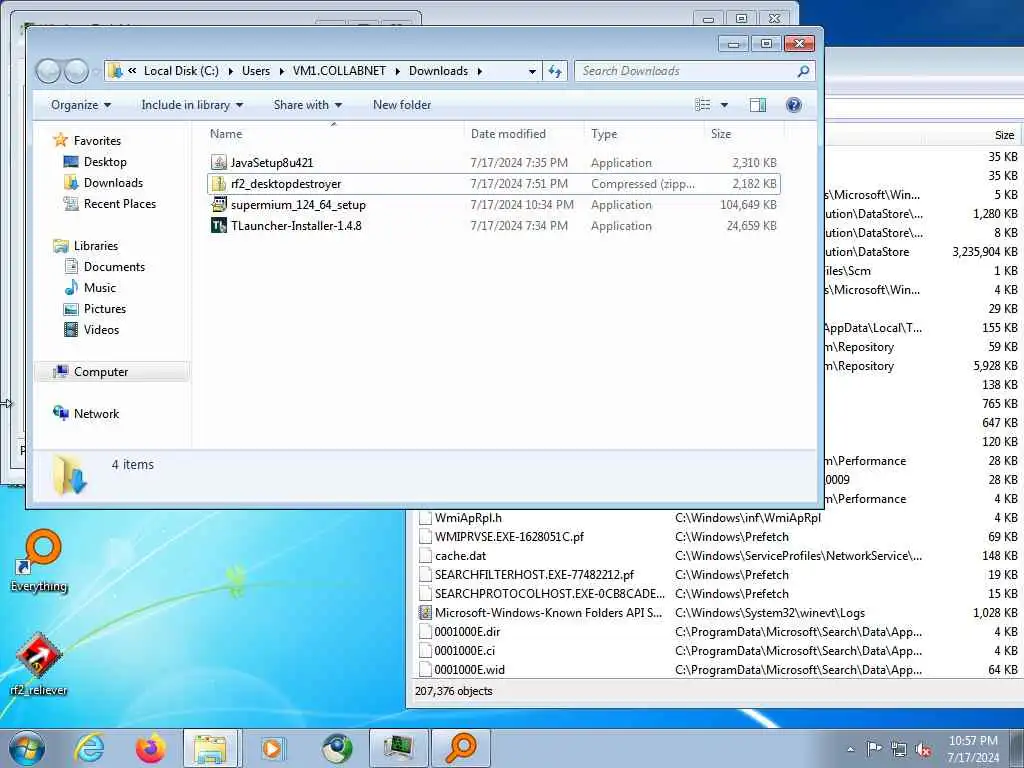Launch Internet Explorer from taskbar
This screenshot has height=768, width=1024.
(89, 748)
